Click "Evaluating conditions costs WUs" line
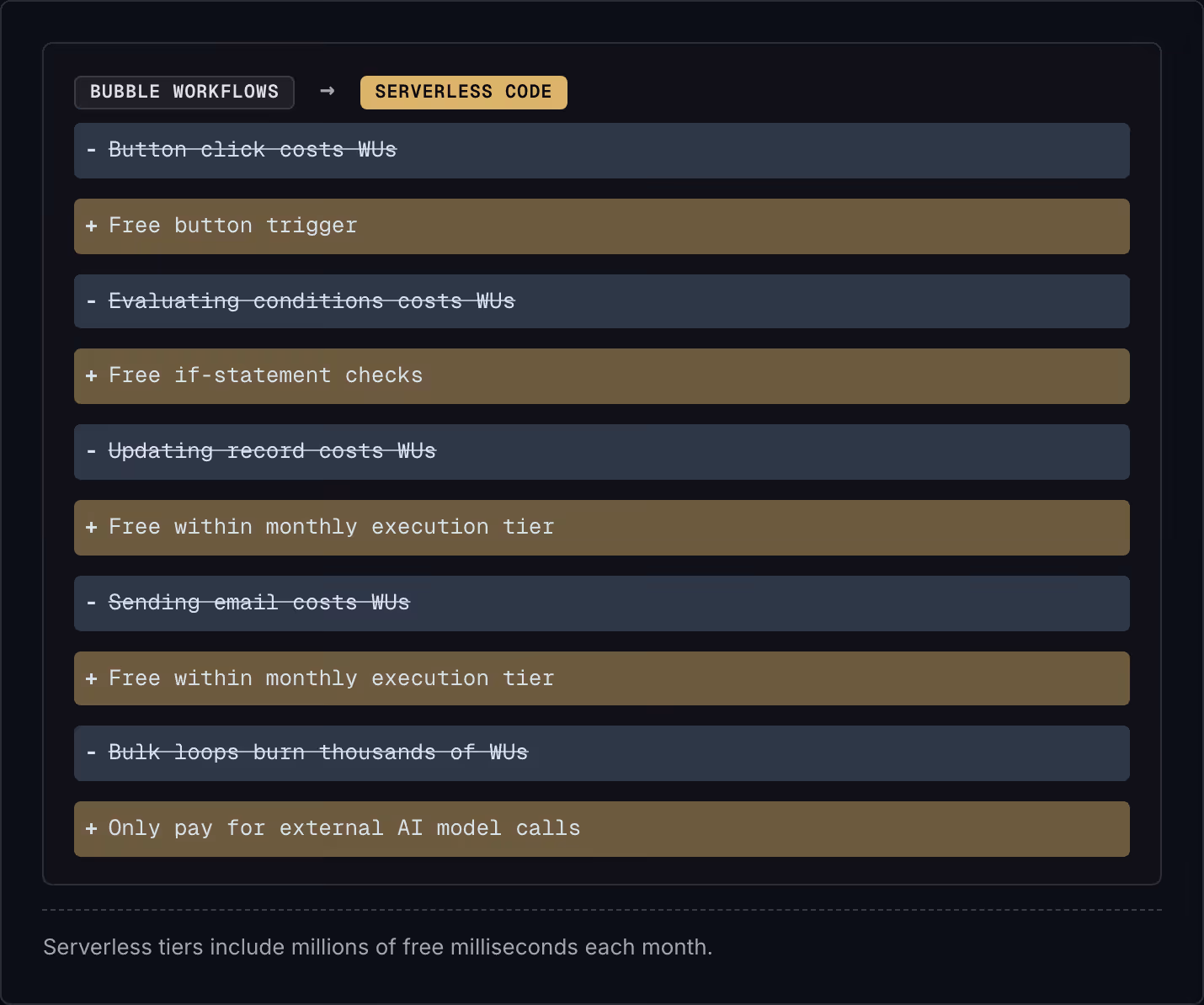This screenshot has height=1005, width=1204. (602, 301)
